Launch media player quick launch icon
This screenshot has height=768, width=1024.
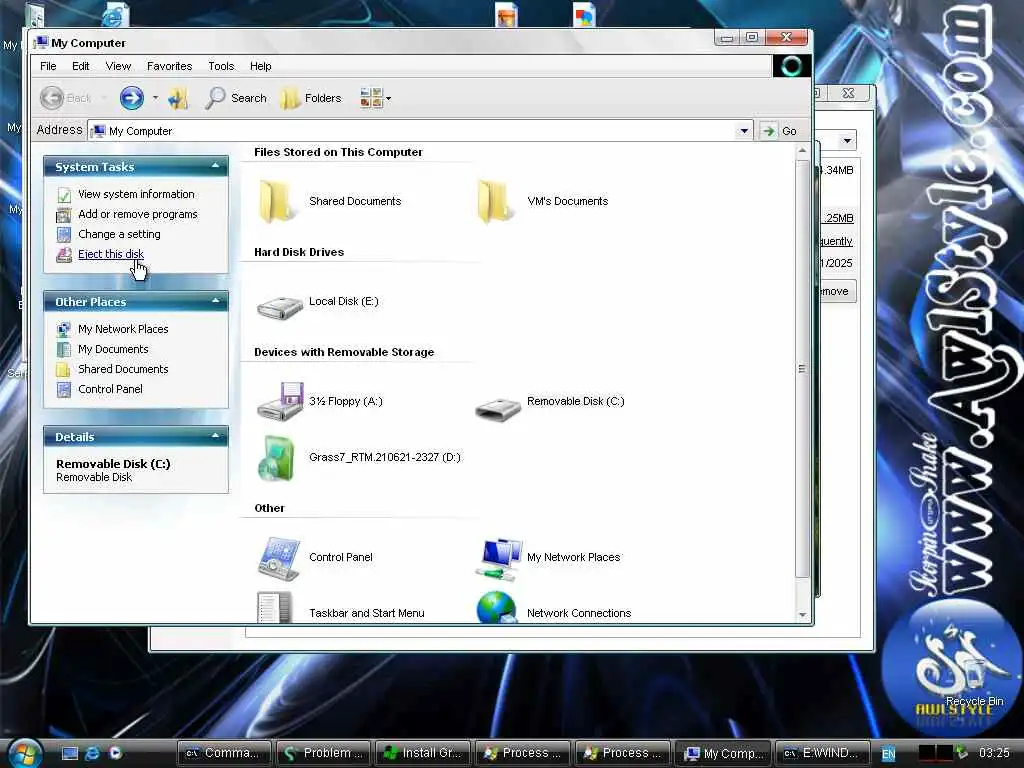pyautogui.click(x=115, y=753)
